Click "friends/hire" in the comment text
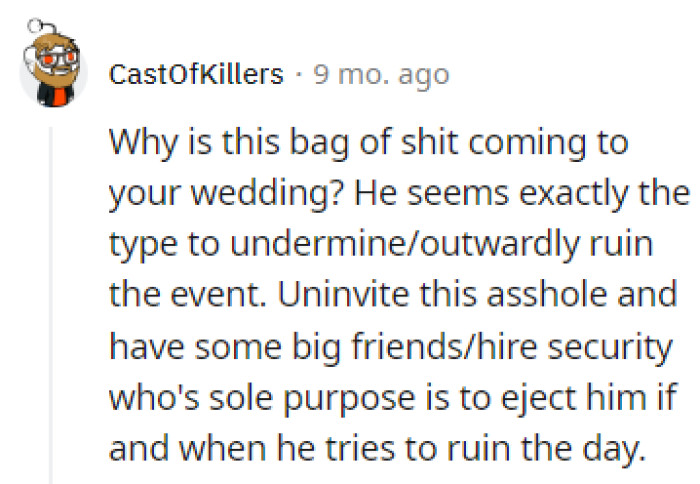Image resolution: width=700 pixels, height=484 pixels. [445, 346]
